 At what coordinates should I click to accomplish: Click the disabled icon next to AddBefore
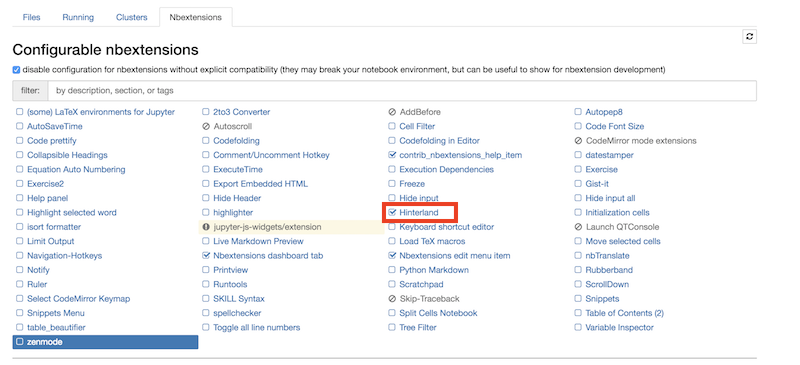point(392,112)
